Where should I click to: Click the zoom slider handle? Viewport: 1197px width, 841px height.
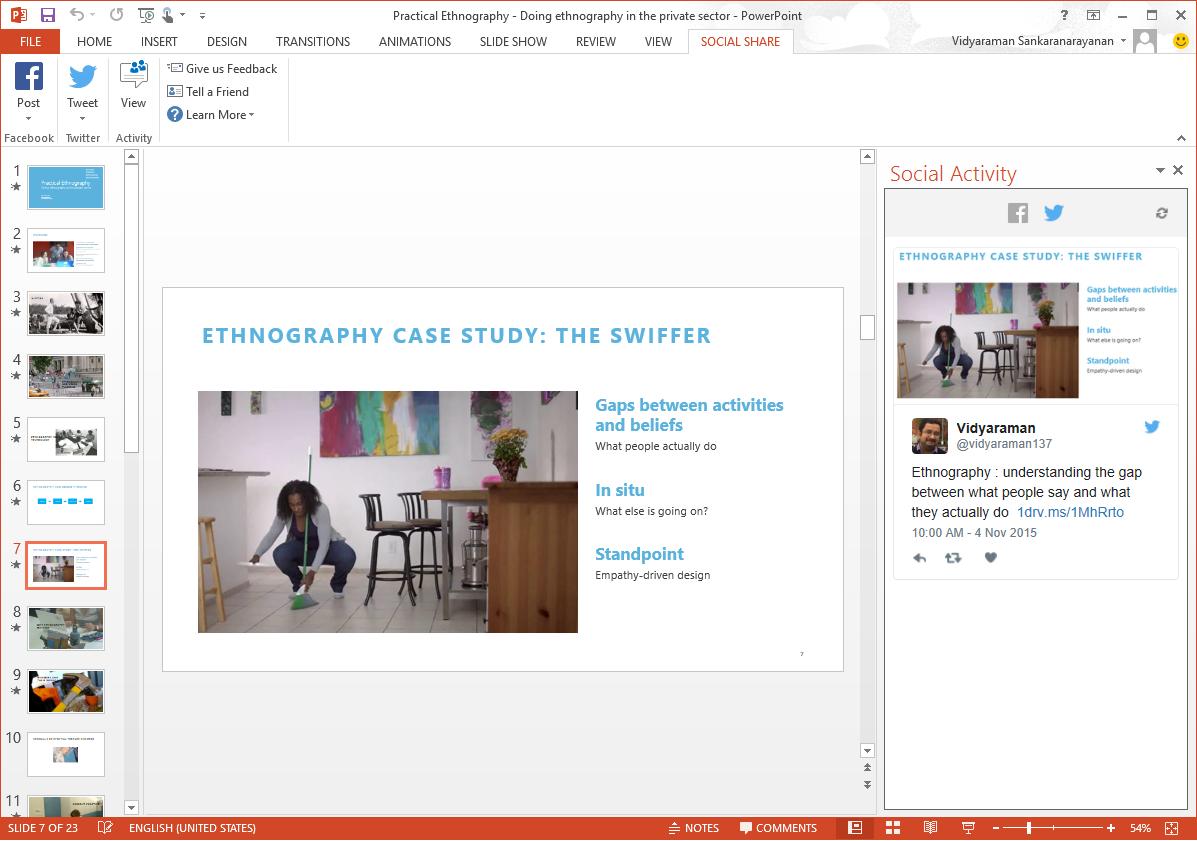[1029, 828]
